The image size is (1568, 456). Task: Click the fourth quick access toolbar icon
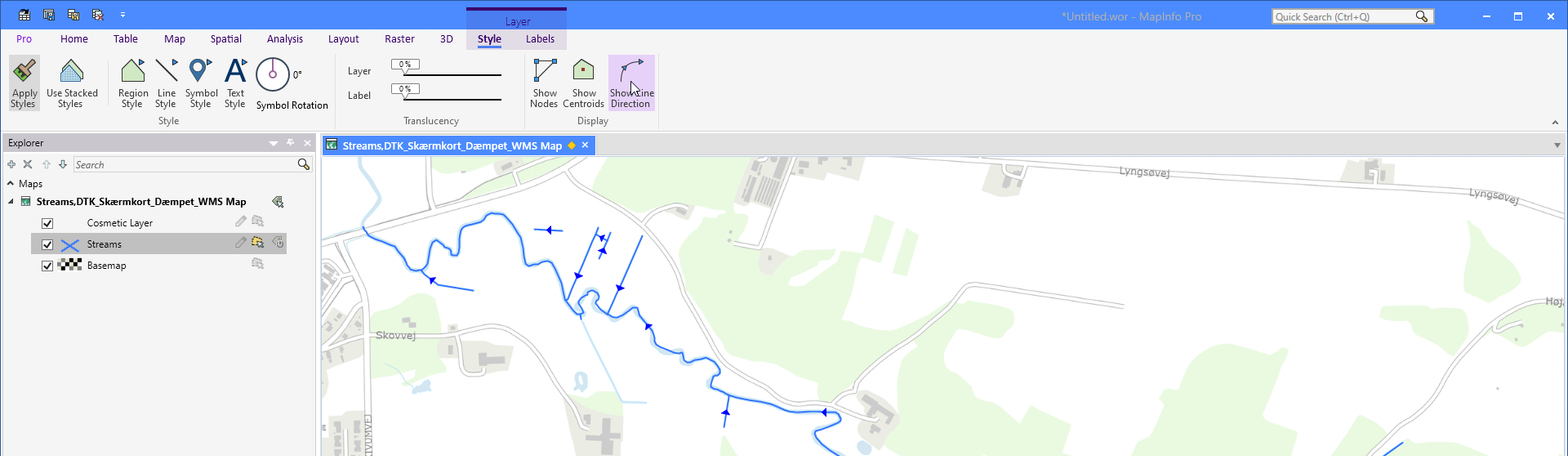[x=98, y=15]
